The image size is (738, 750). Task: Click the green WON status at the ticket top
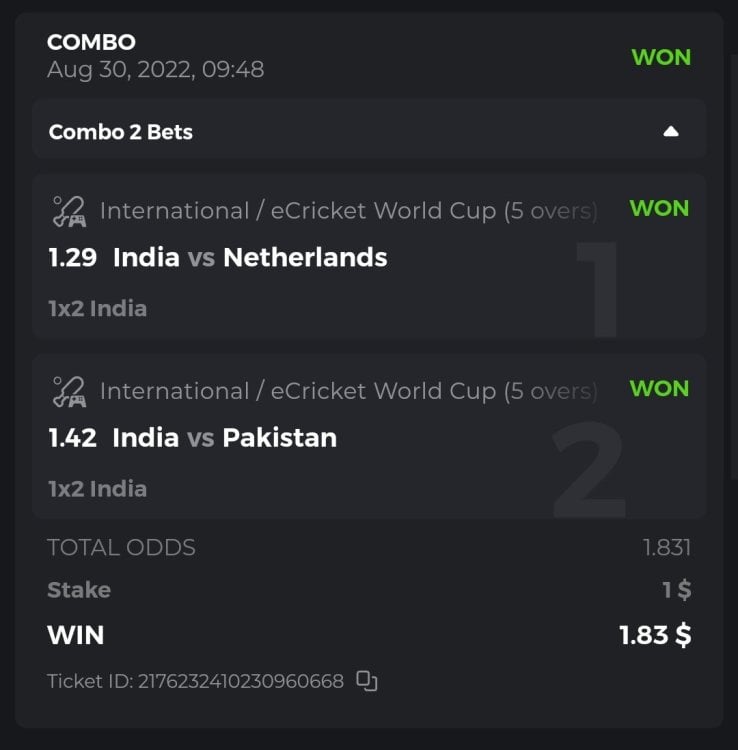click(661, 56)
